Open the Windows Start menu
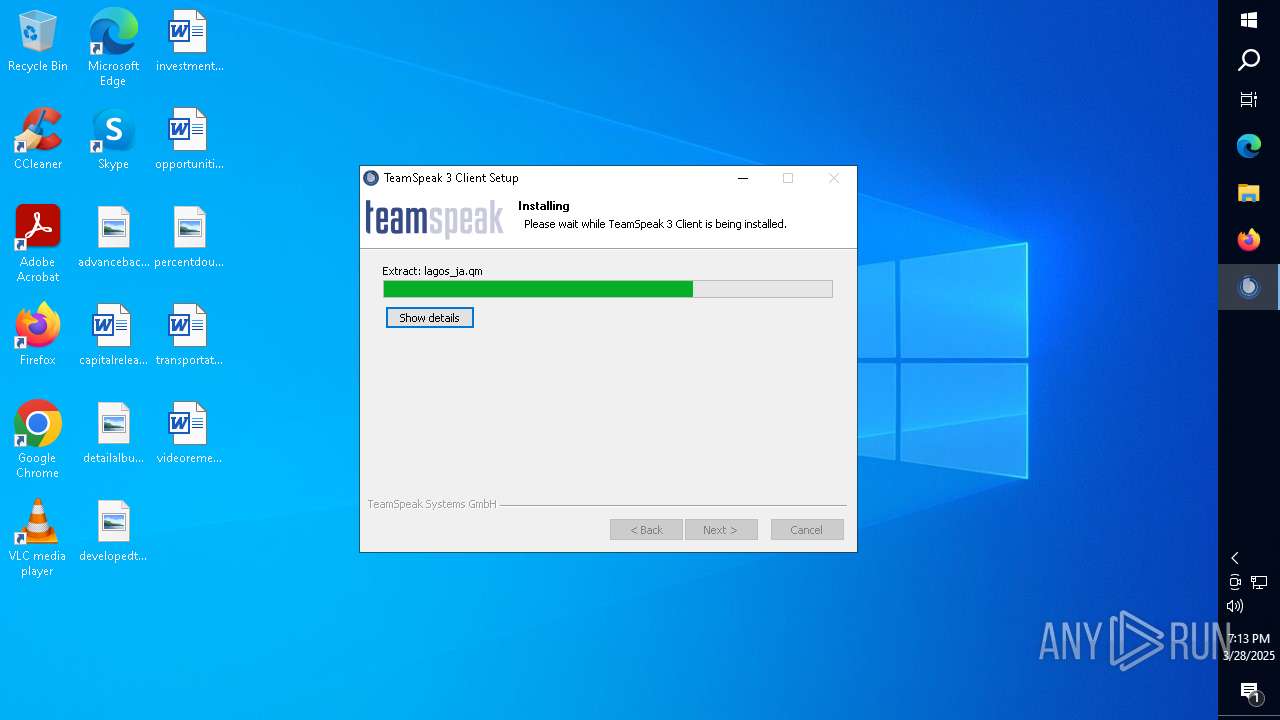1280x720 pixels. tap(1249, 20)
